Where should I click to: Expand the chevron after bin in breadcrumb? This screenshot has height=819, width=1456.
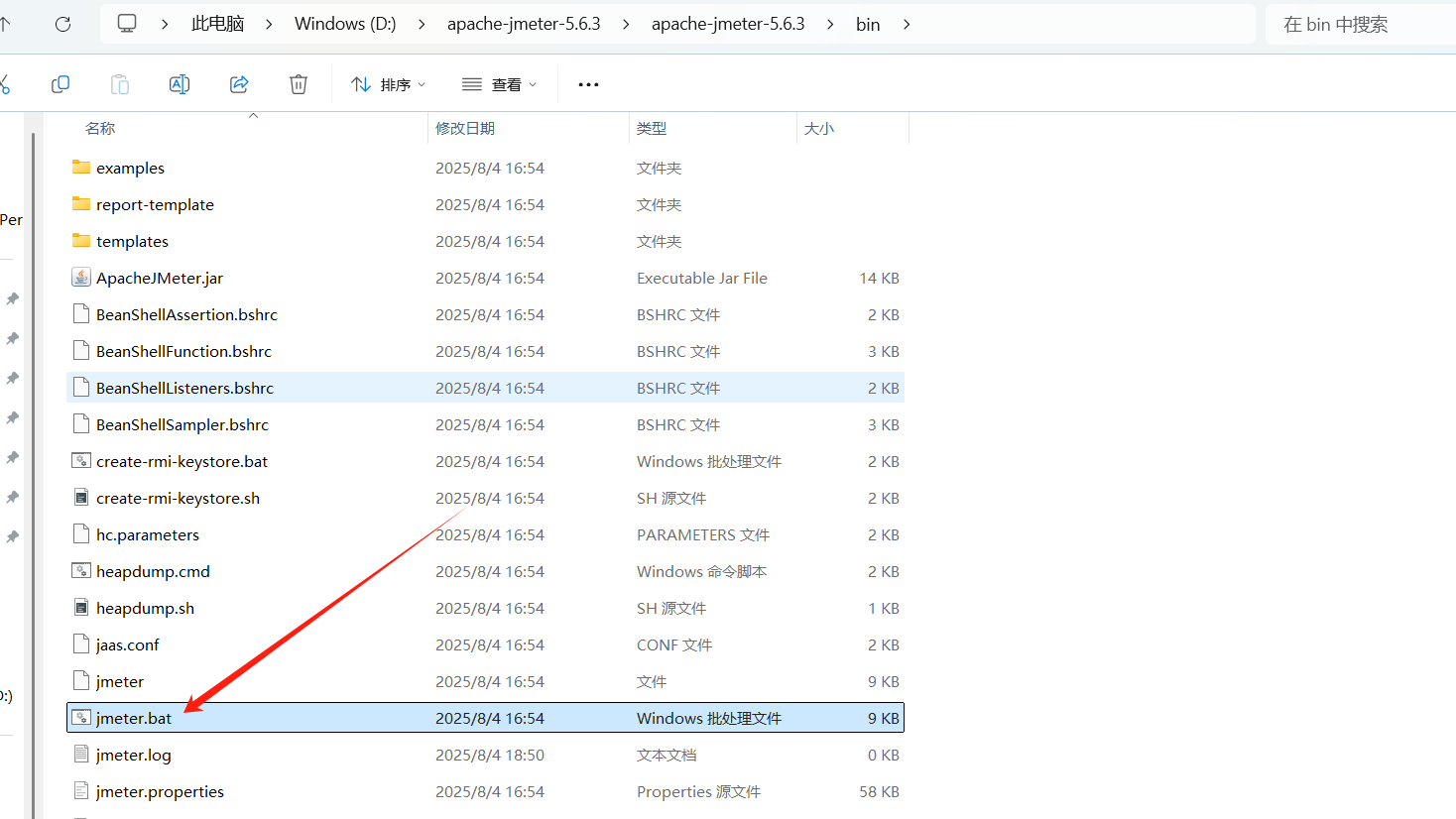[x=907, y=24]
